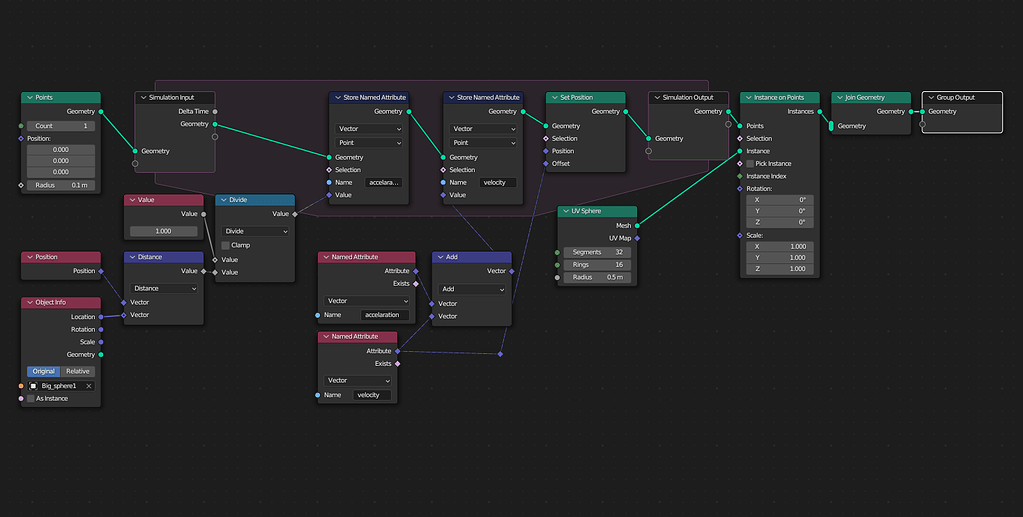Click the Offset input socket on Set Position

pos(546,164)
